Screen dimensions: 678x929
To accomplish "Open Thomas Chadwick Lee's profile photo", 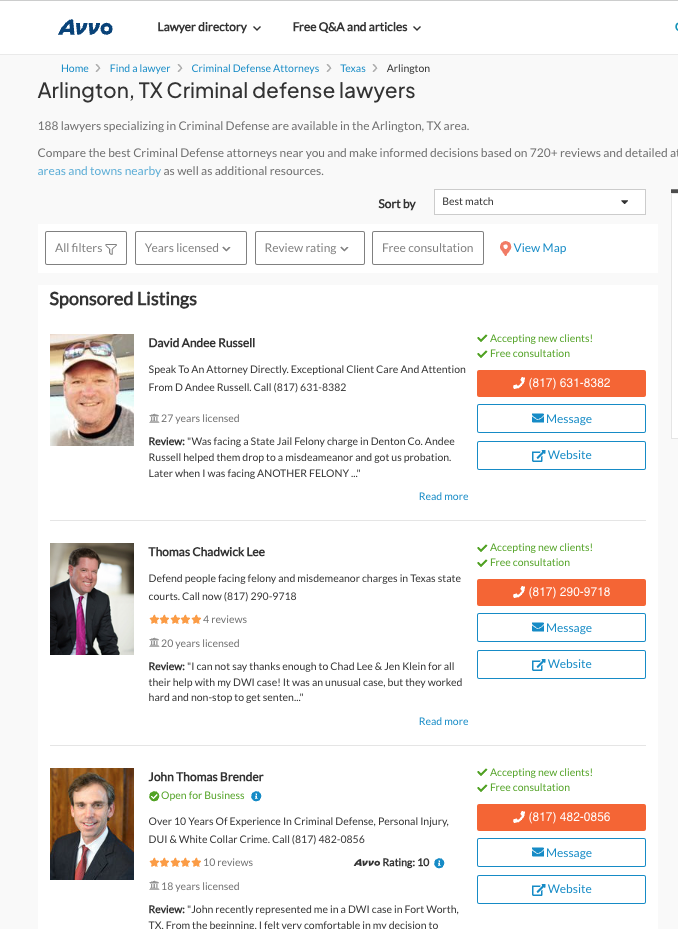I will pos(92,599).
